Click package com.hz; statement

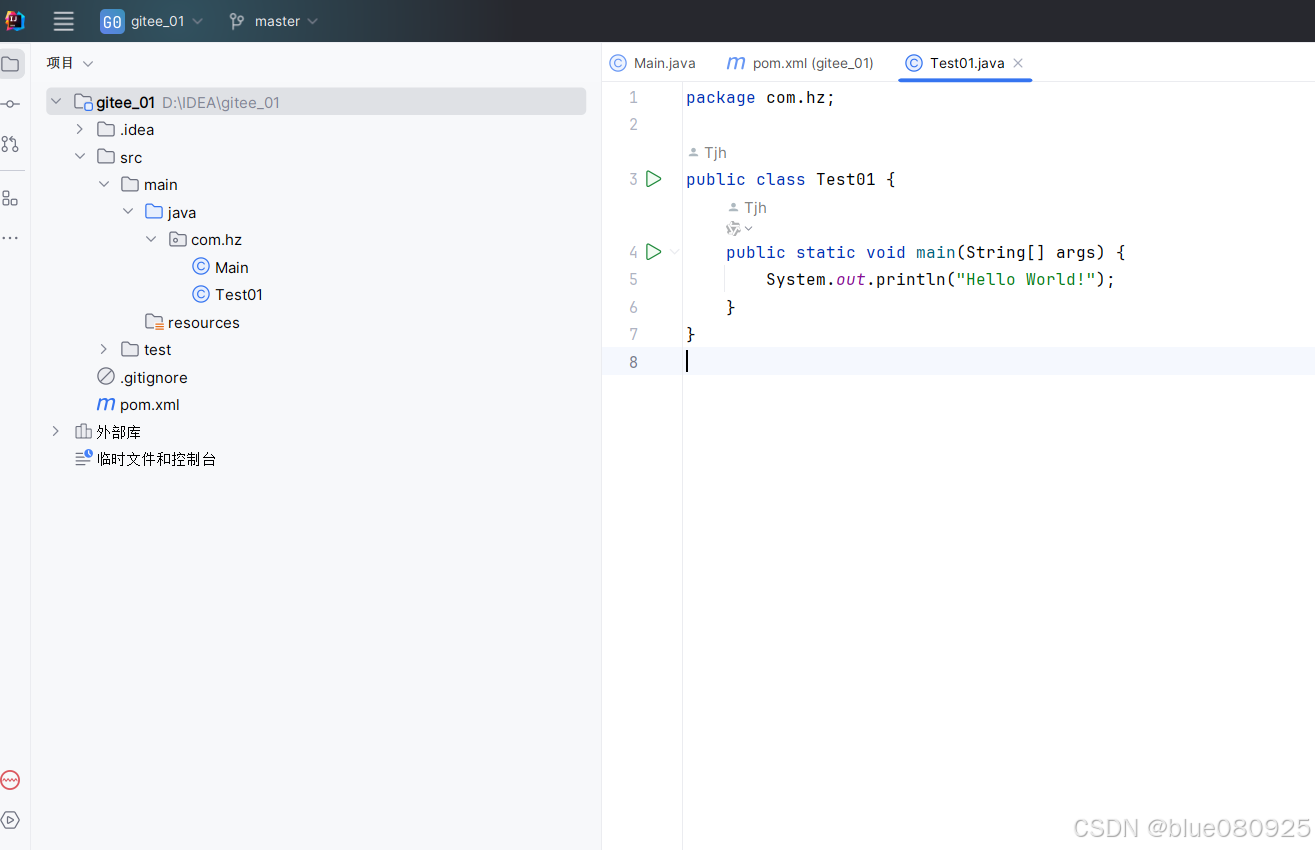(x=760, y=98)
